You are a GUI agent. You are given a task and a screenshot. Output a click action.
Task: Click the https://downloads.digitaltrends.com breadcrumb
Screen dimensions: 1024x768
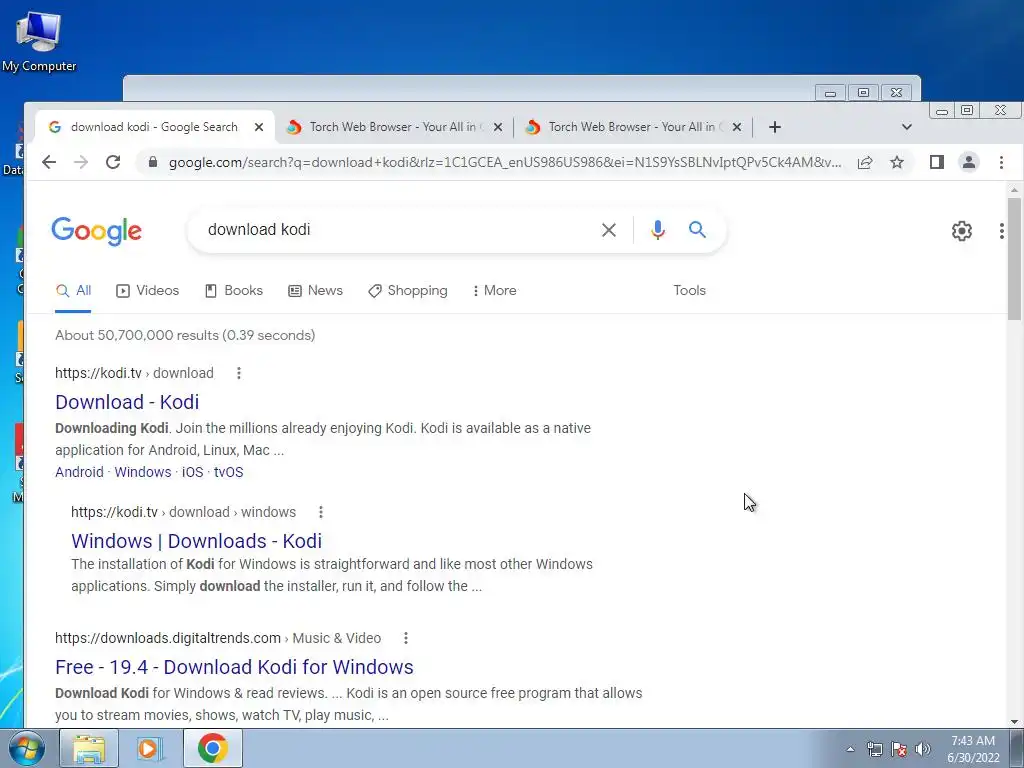(x=168, y=638)
